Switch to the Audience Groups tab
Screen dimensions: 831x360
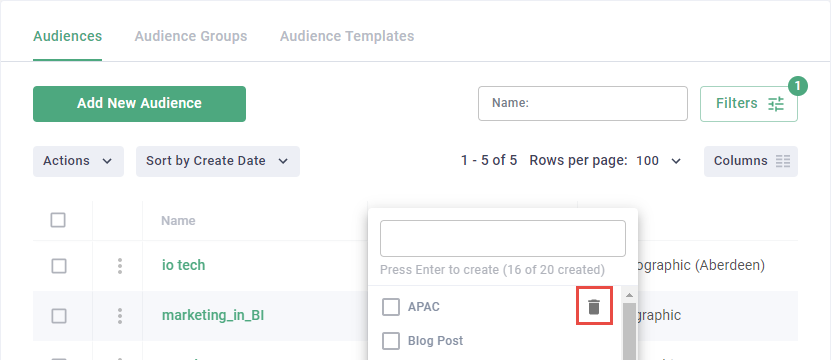[x=191, y=36]
